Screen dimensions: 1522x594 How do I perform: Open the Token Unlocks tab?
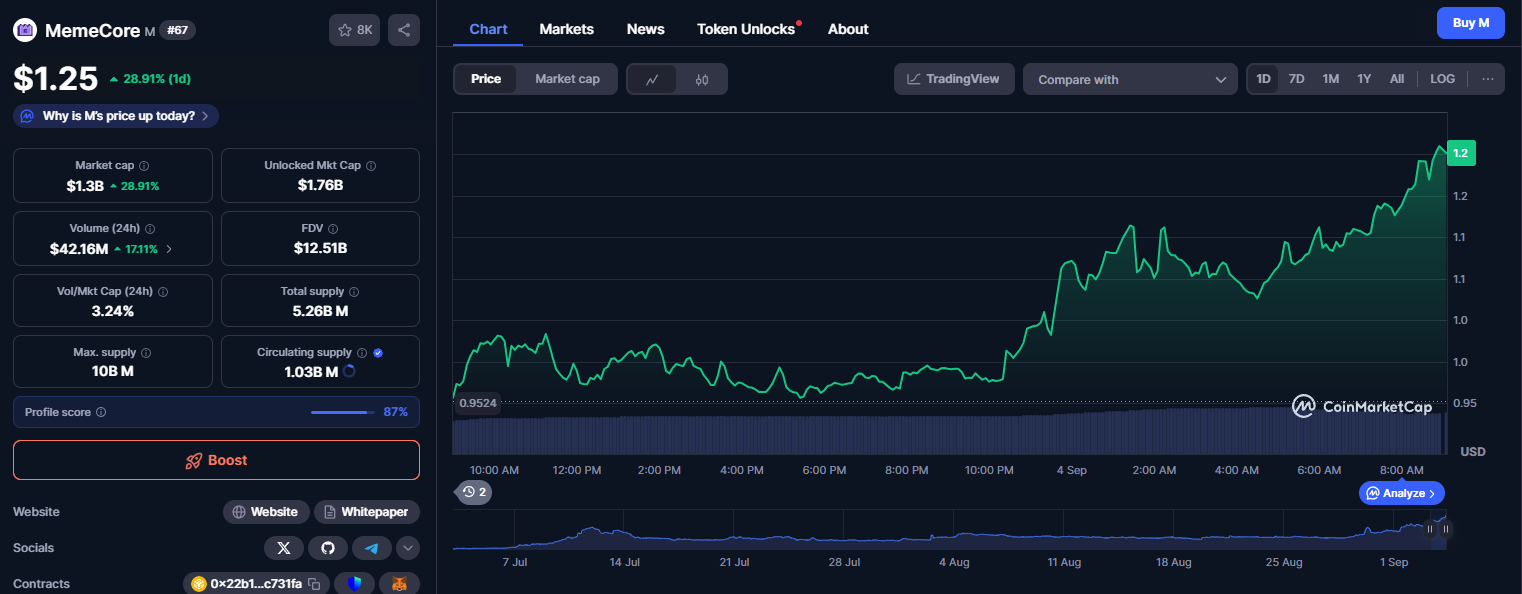746,29
